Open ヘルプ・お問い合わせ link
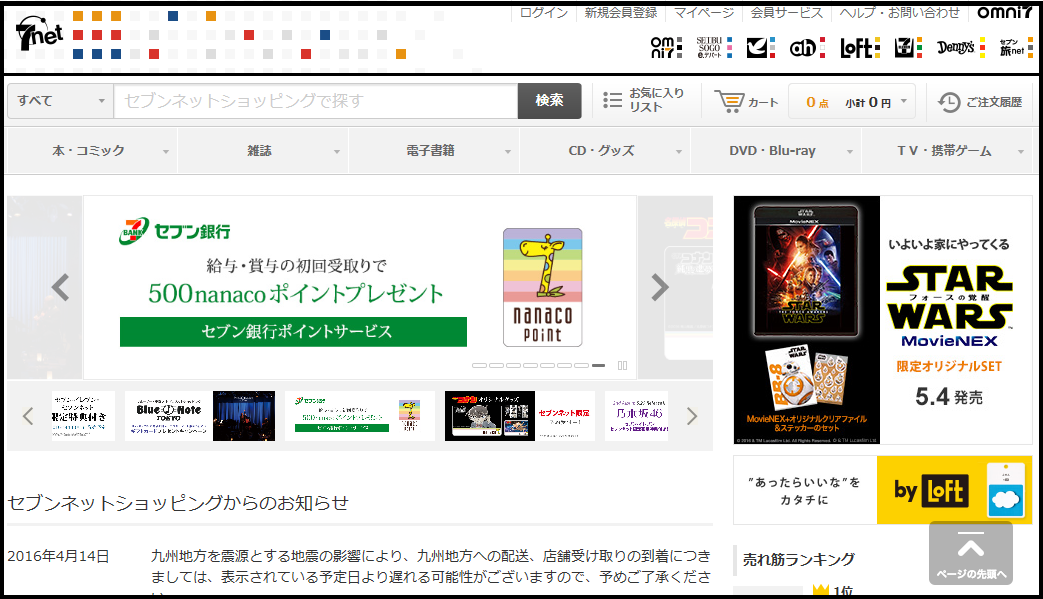Image resolution: width=1043 pixels, height=599 pixels. coord(899,12)
